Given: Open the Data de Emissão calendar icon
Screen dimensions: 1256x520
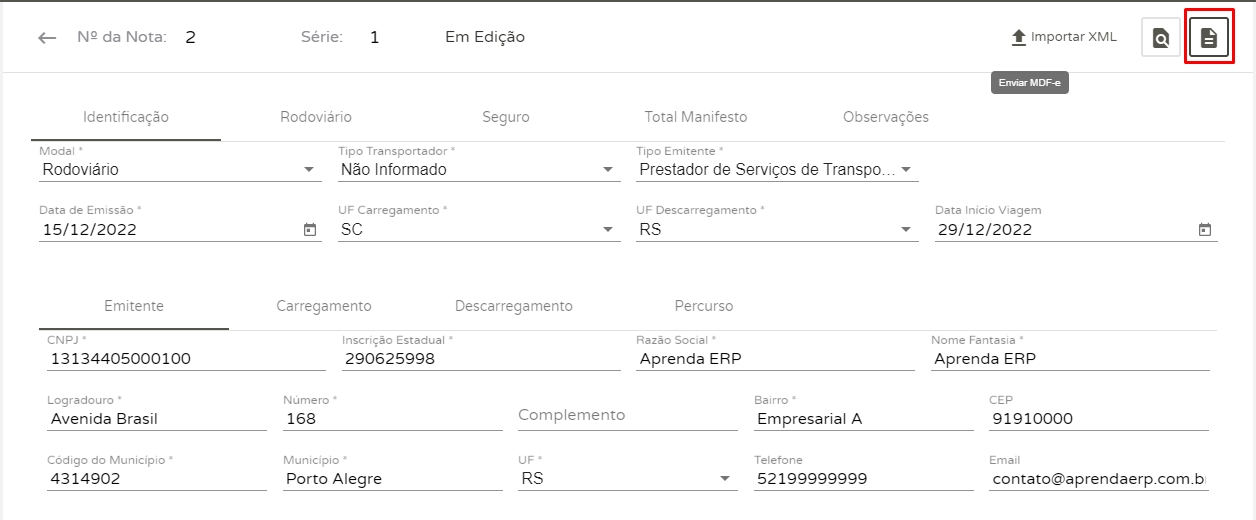Looking at the screenshot, I should [310, 230].
